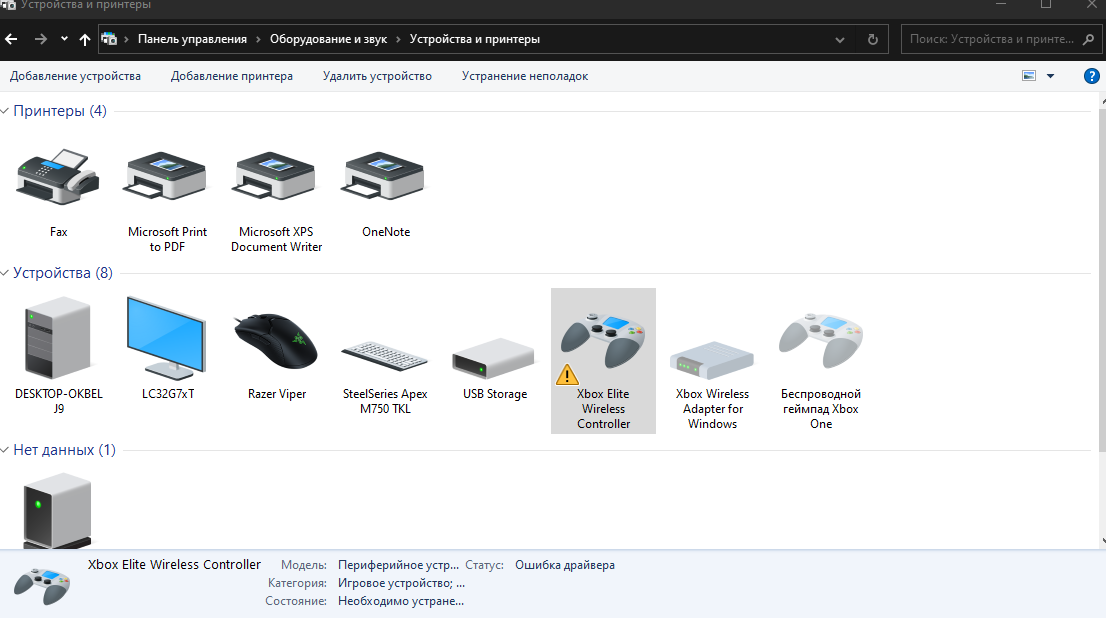Screen dimensions: 1106x618
Task: Open the recent locations dropdown arrow
Action: point(64,40)
